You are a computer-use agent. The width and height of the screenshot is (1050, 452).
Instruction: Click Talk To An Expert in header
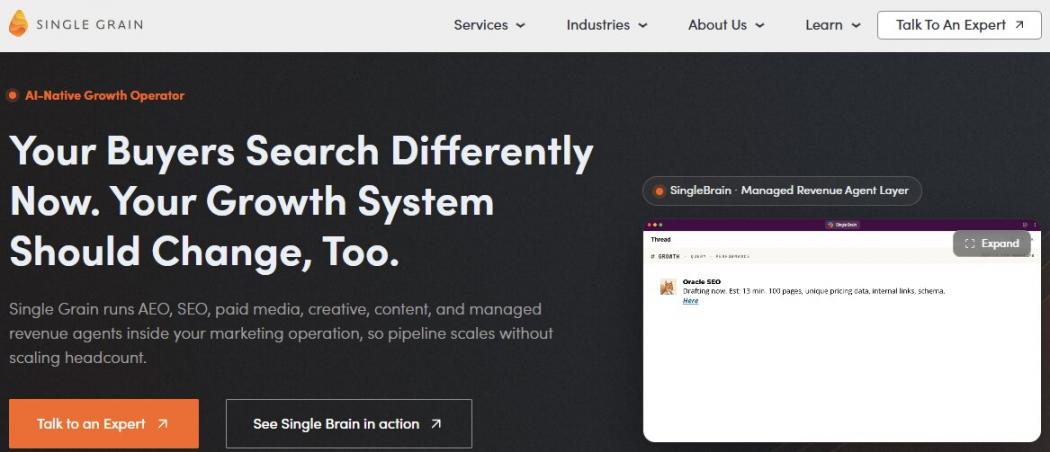(959, 25)
